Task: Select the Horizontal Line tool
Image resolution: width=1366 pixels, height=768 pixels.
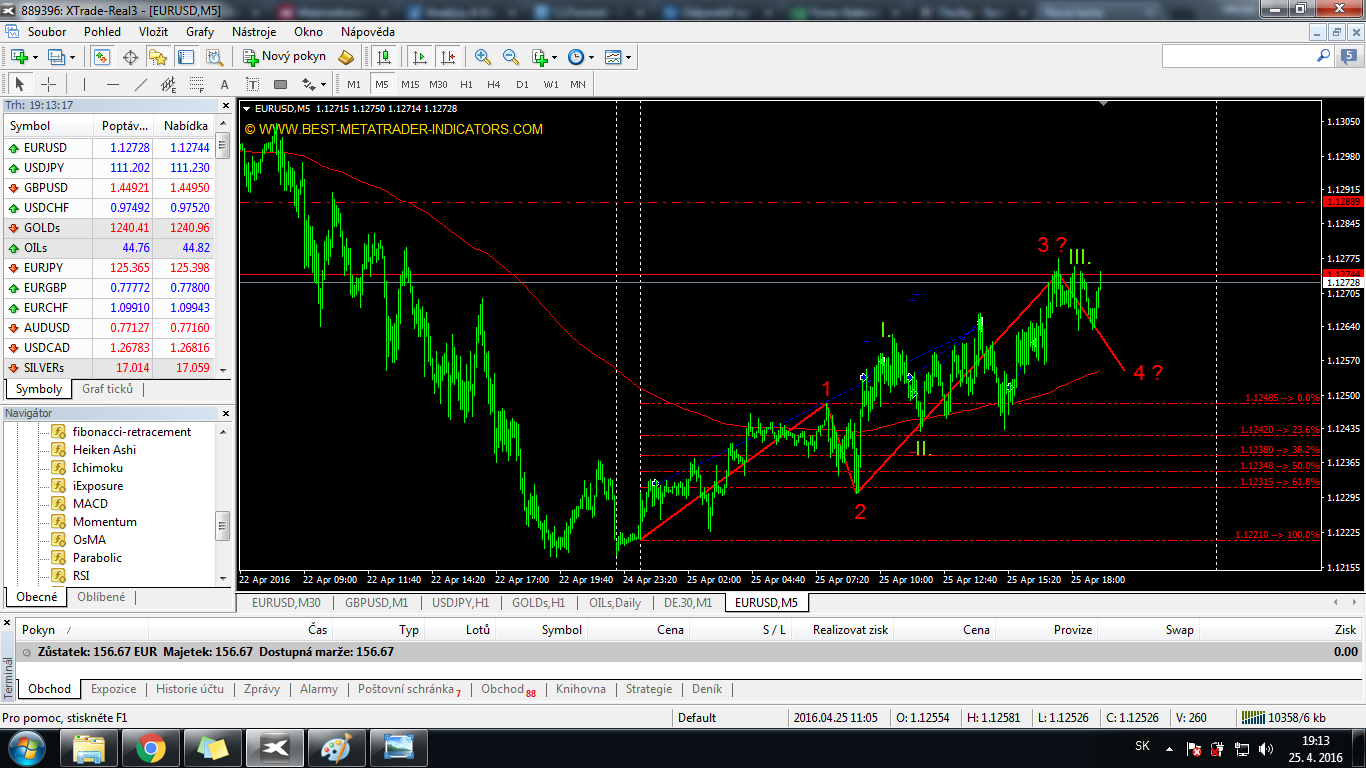Action: (x=112, y=84)
